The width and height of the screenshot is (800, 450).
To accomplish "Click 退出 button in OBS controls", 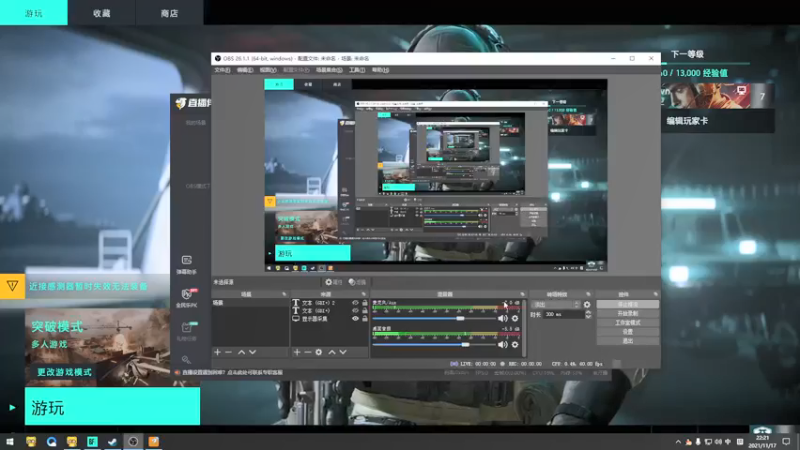I will point(628,341).
